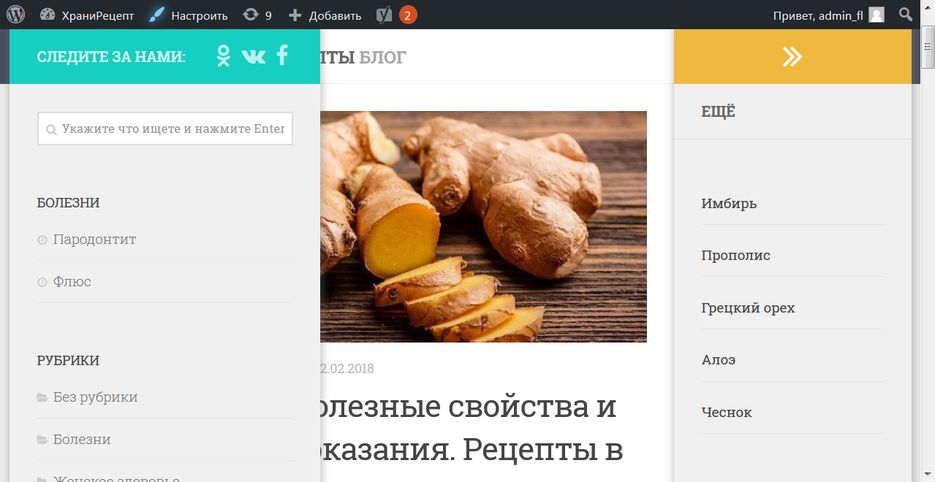935x482 pixels.
Task: Focus the search field in left sidebar
Action: [x=165, y=129]
